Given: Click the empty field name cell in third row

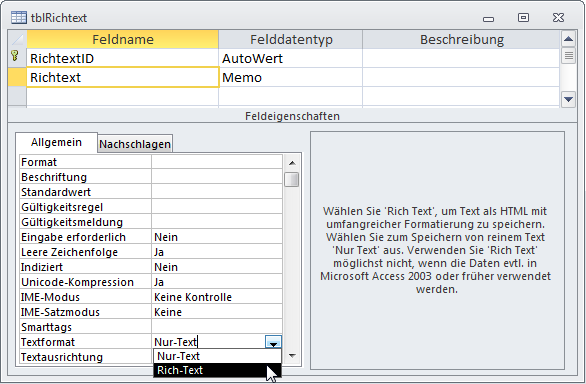Looking at the screenshot, I should click(123, 97).
